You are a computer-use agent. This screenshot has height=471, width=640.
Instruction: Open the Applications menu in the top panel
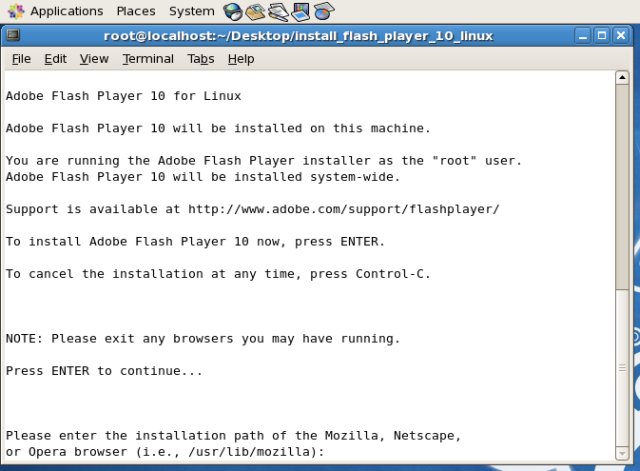(67, 11)
